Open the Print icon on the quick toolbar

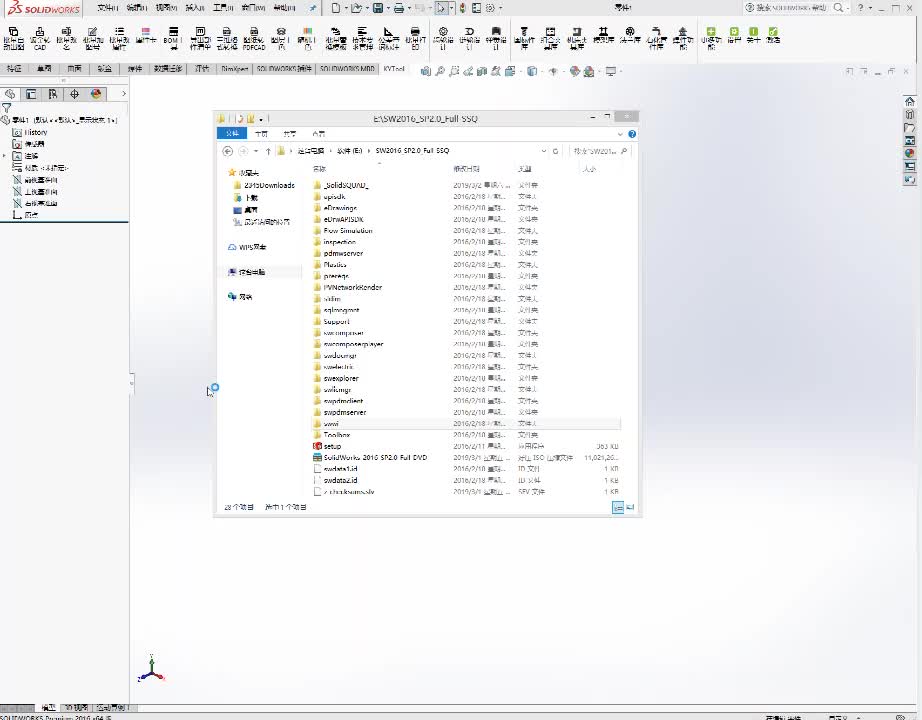point(400,7)
